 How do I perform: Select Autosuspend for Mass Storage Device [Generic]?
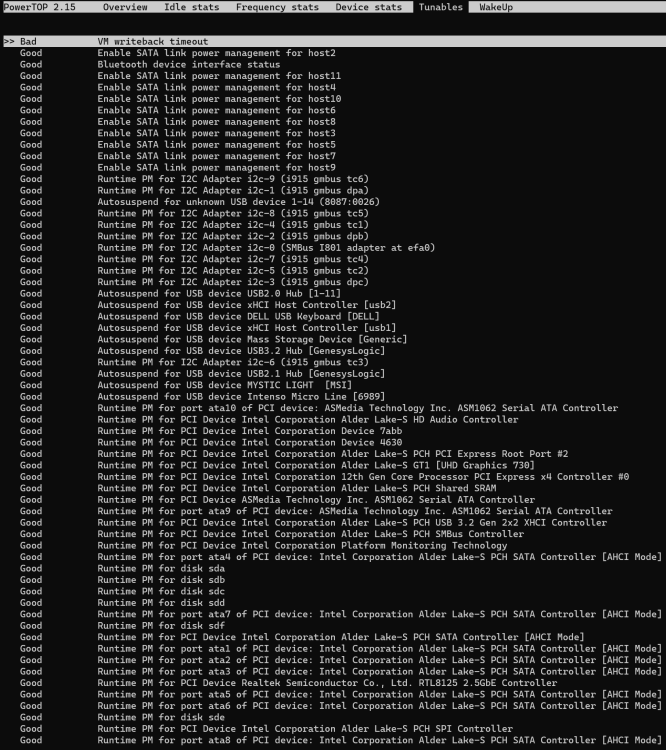pos(213,340)
